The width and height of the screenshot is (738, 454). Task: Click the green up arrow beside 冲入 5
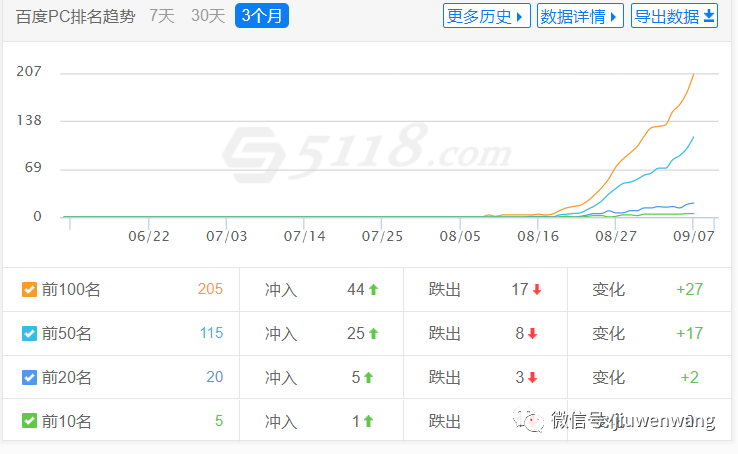coord(369,377)
